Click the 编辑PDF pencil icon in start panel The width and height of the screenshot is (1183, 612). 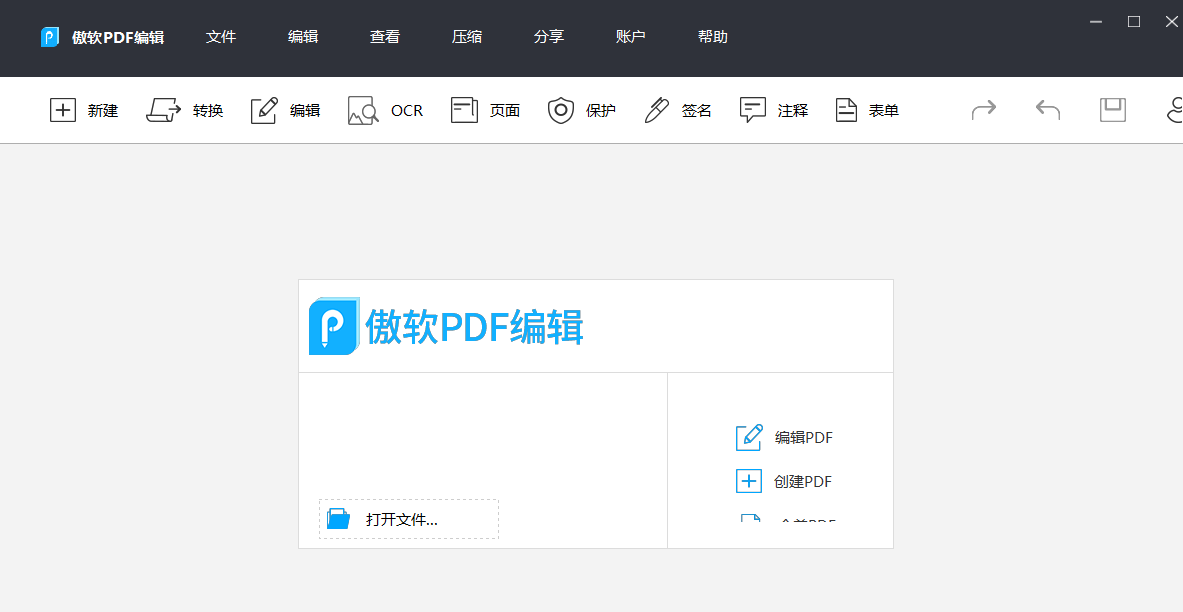(x=749, y=437)
